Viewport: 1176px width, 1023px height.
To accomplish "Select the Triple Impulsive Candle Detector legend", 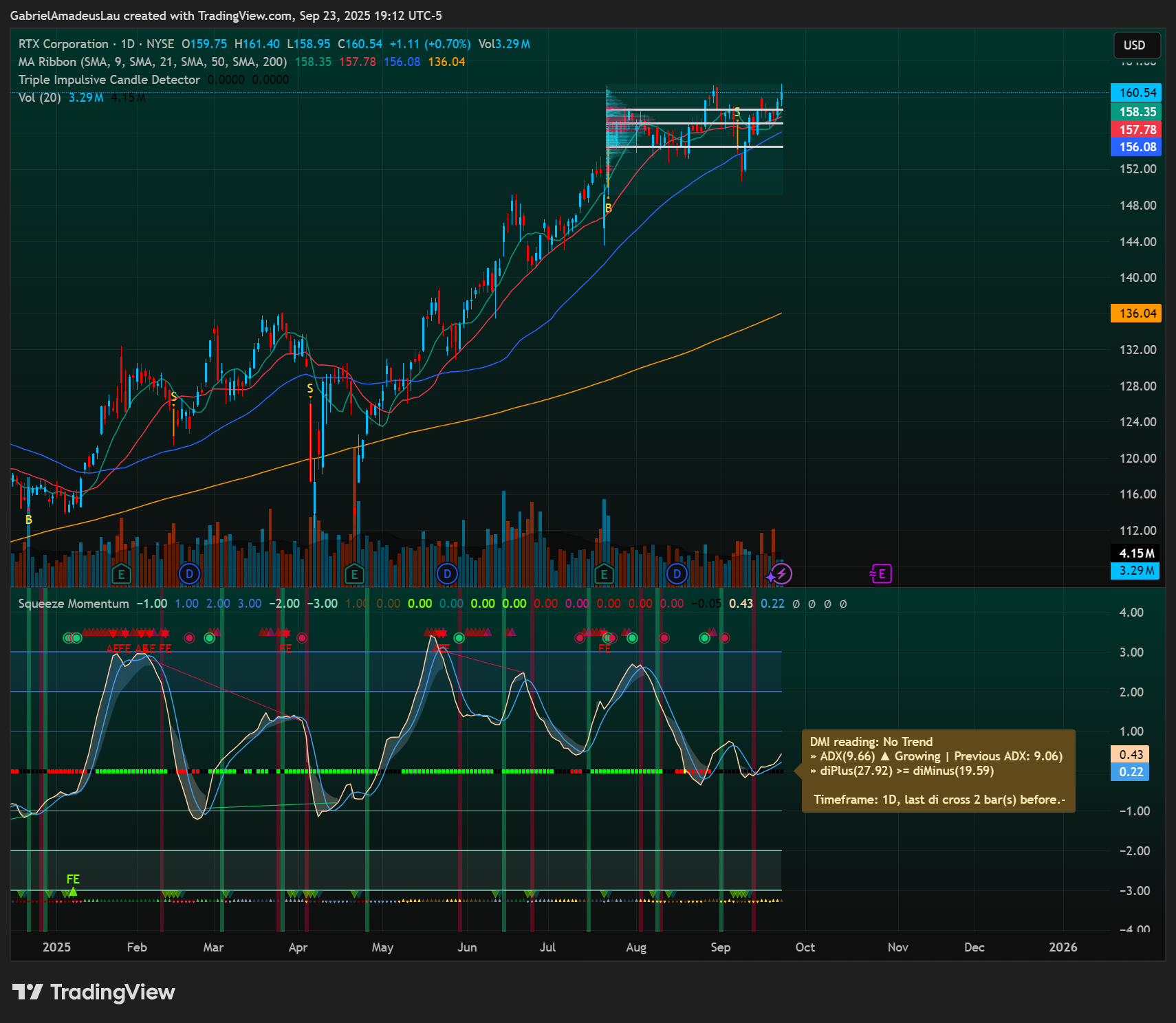I will click(x=109, y=80).
